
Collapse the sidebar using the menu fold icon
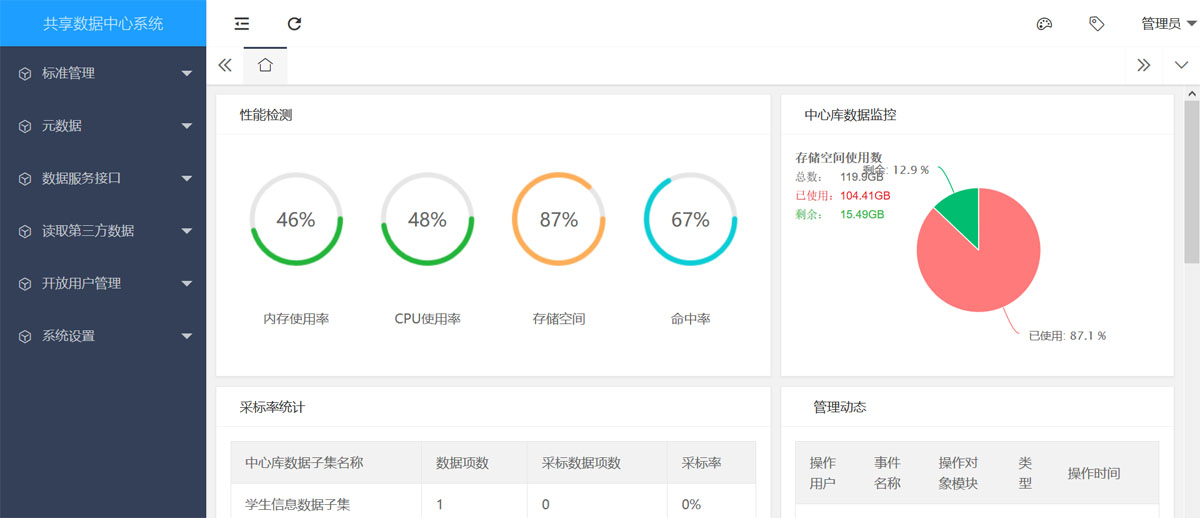pos(241,24)
